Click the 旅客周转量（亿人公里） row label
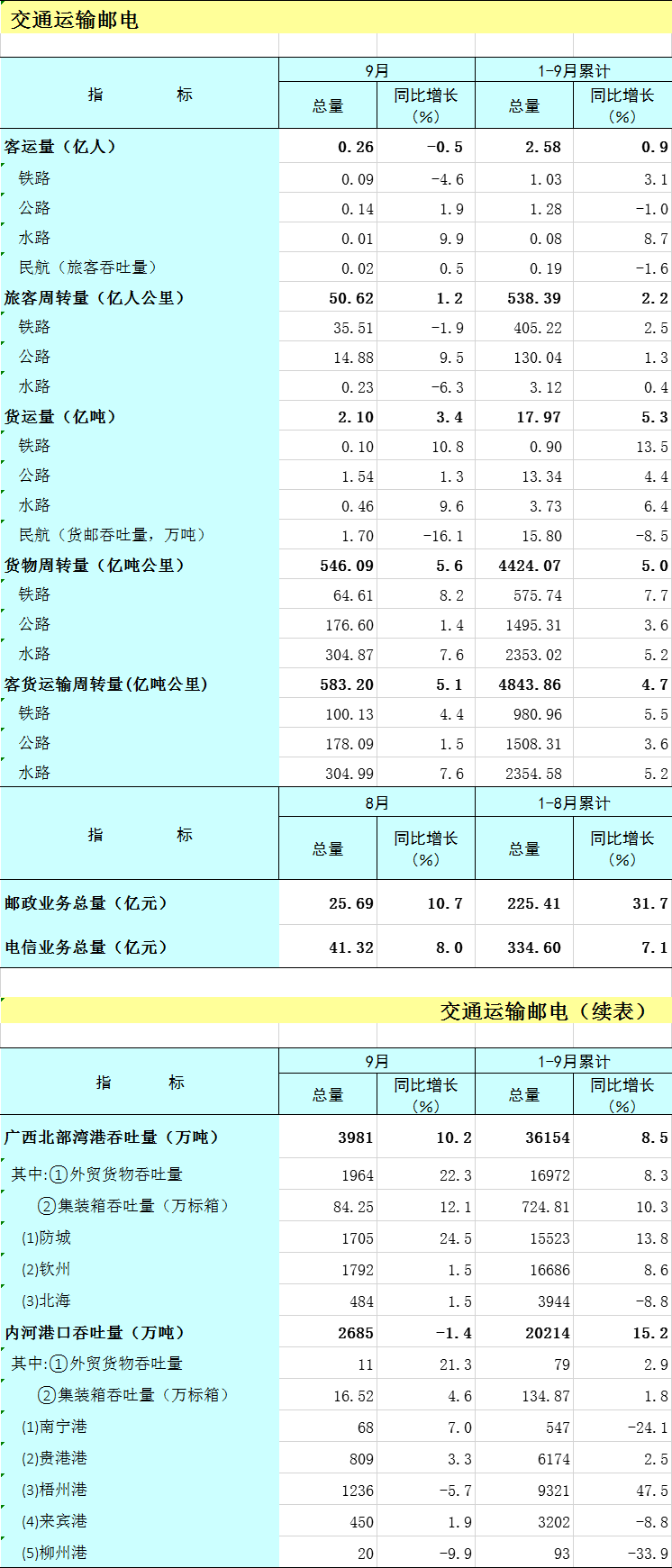This screenshot has width=672, height=1568. click(x=95, y=298)
